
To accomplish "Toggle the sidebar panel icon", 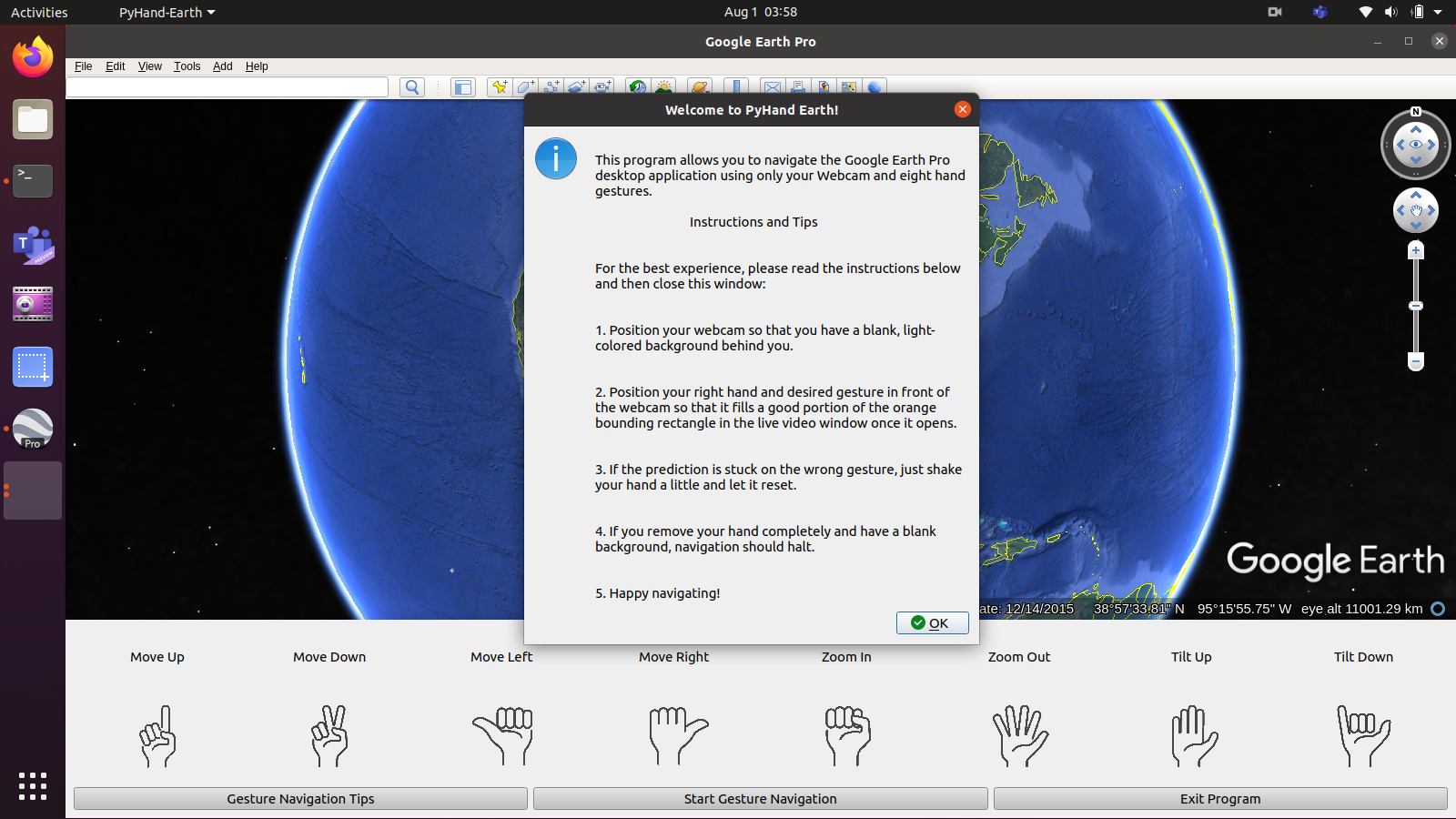I will point(463,87).
